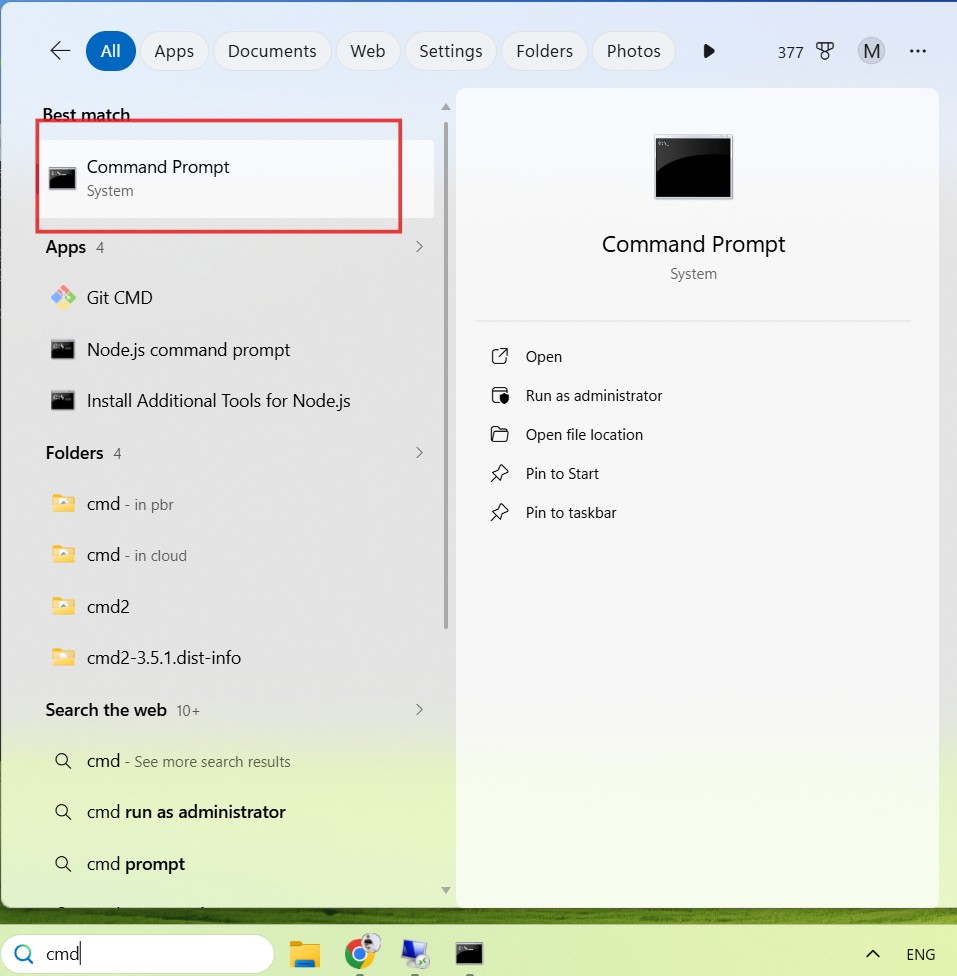Image resolution: width=957 pixels, height=976 pixels.
Task: Choose Run as administrator
Action: (x=576, y=396)
